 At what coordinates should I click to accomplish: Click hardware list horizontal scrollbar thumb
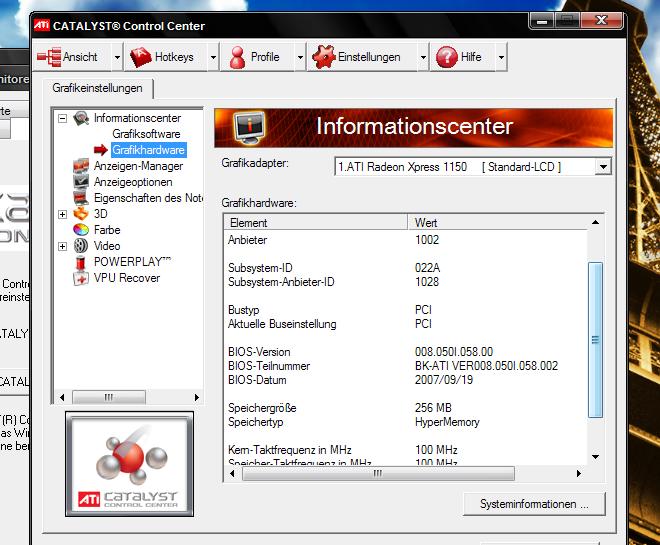point(378,473)
